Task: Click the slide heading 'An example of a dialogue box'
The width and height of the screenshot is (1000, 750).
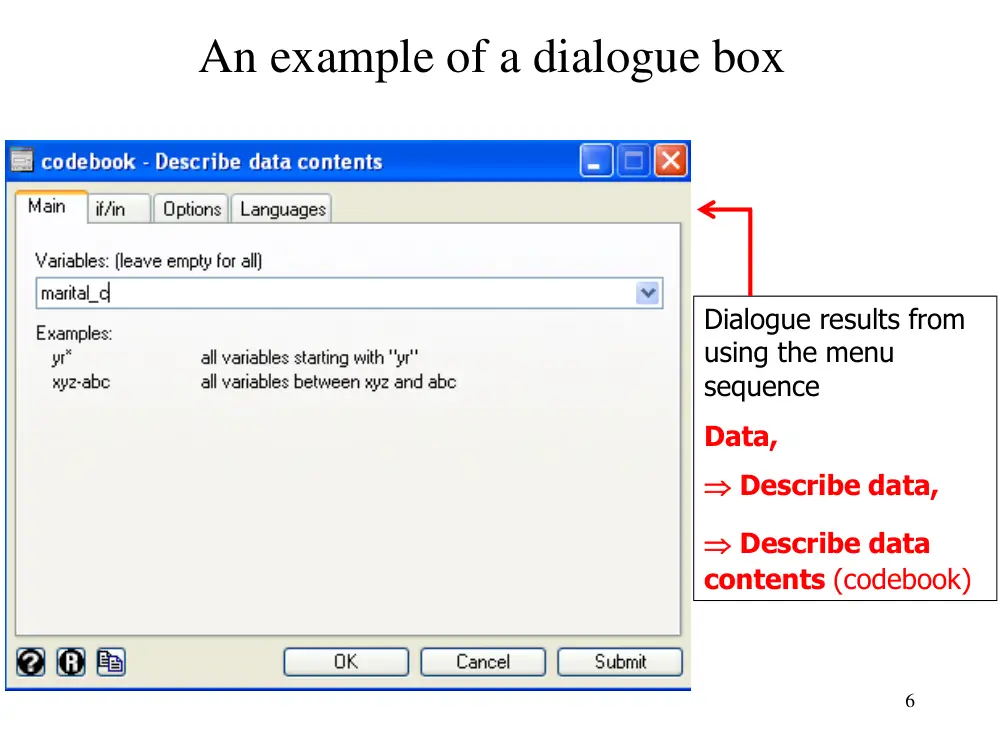Action: coord(491,57)
